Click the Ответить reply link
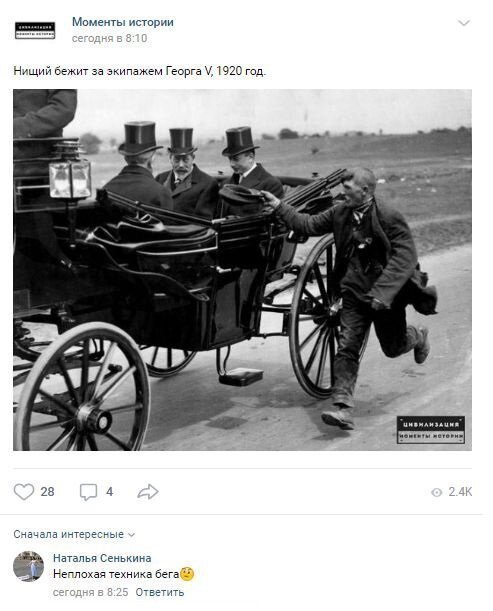This screenshot has height=611, width=493. (160, 592)
